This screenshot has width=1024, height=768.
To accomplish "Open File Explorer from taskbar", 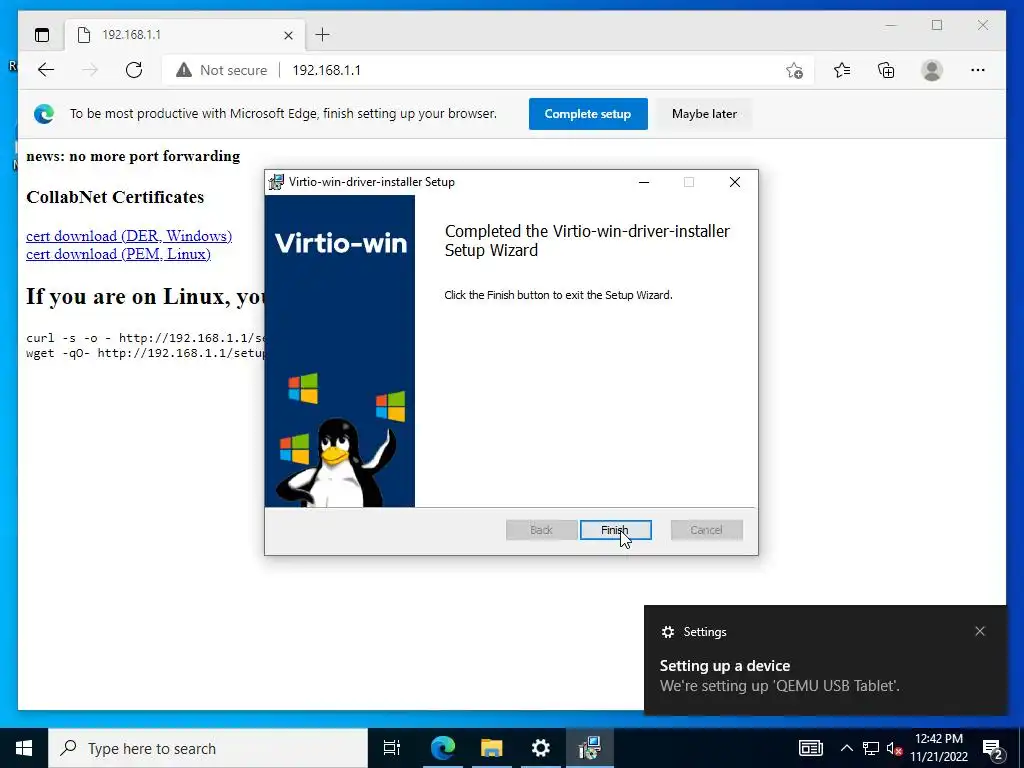I will coord(491,748).
